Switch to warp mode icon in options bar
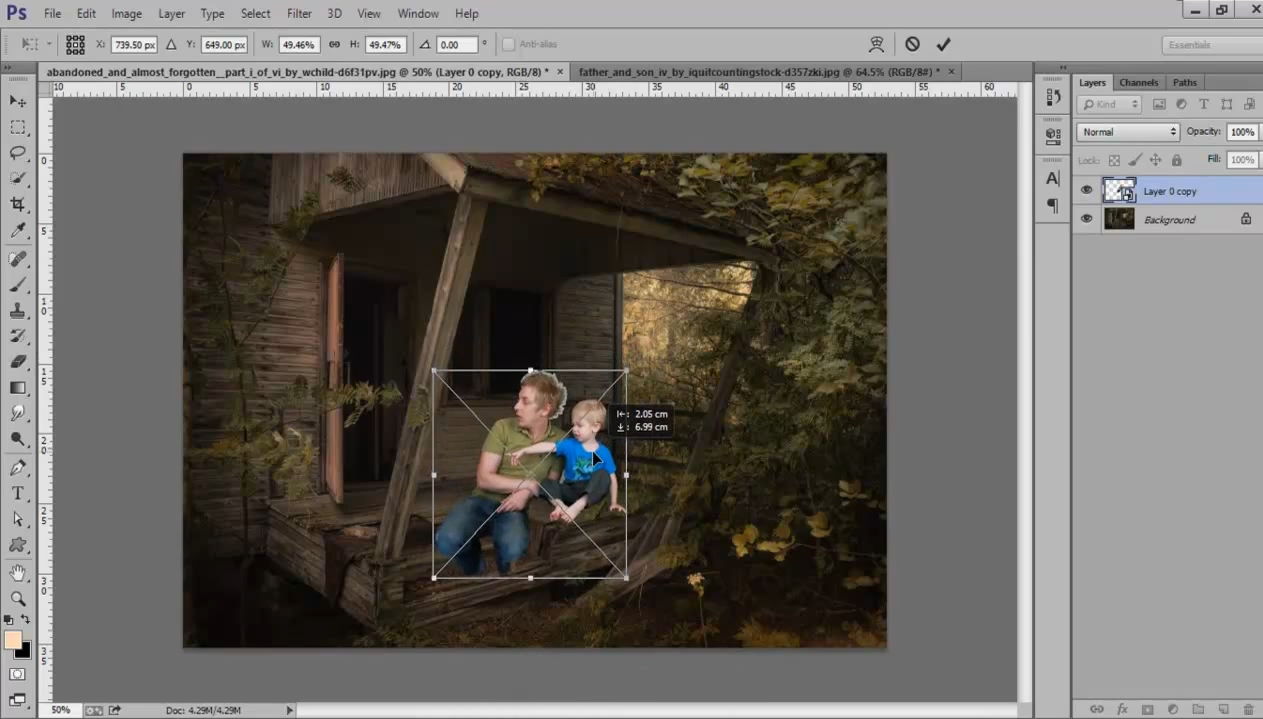The height and width of the screenshot is (719, 1263). (x=877, y=45)
